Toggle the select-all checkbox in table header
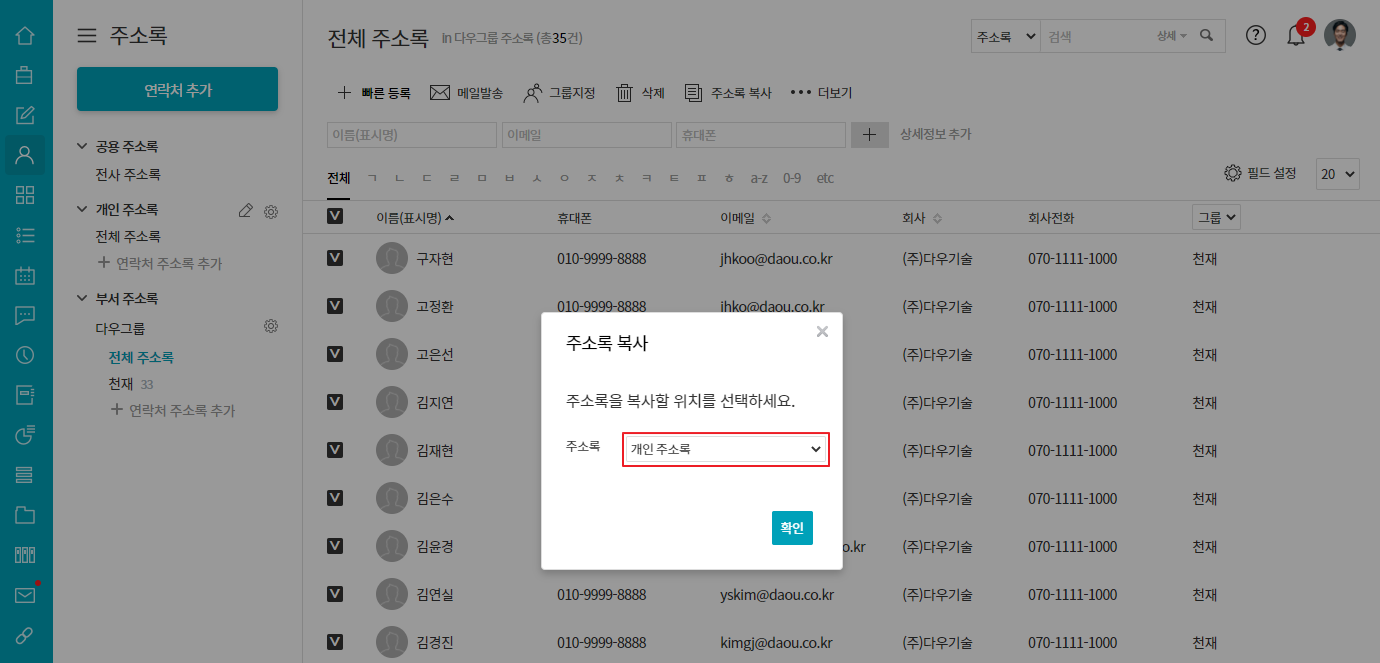Screen dimensions: 1380x663 click(x=335, y=217)
